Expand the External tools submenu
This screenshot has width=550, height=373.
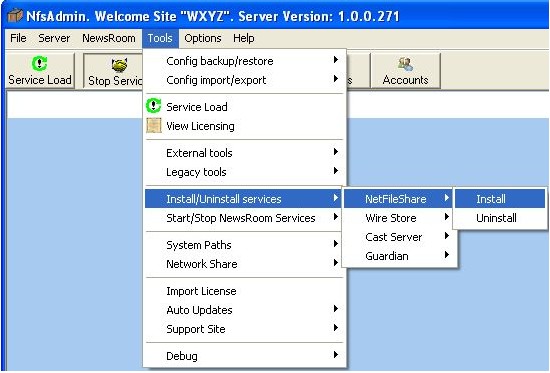(x=243, y=153)
